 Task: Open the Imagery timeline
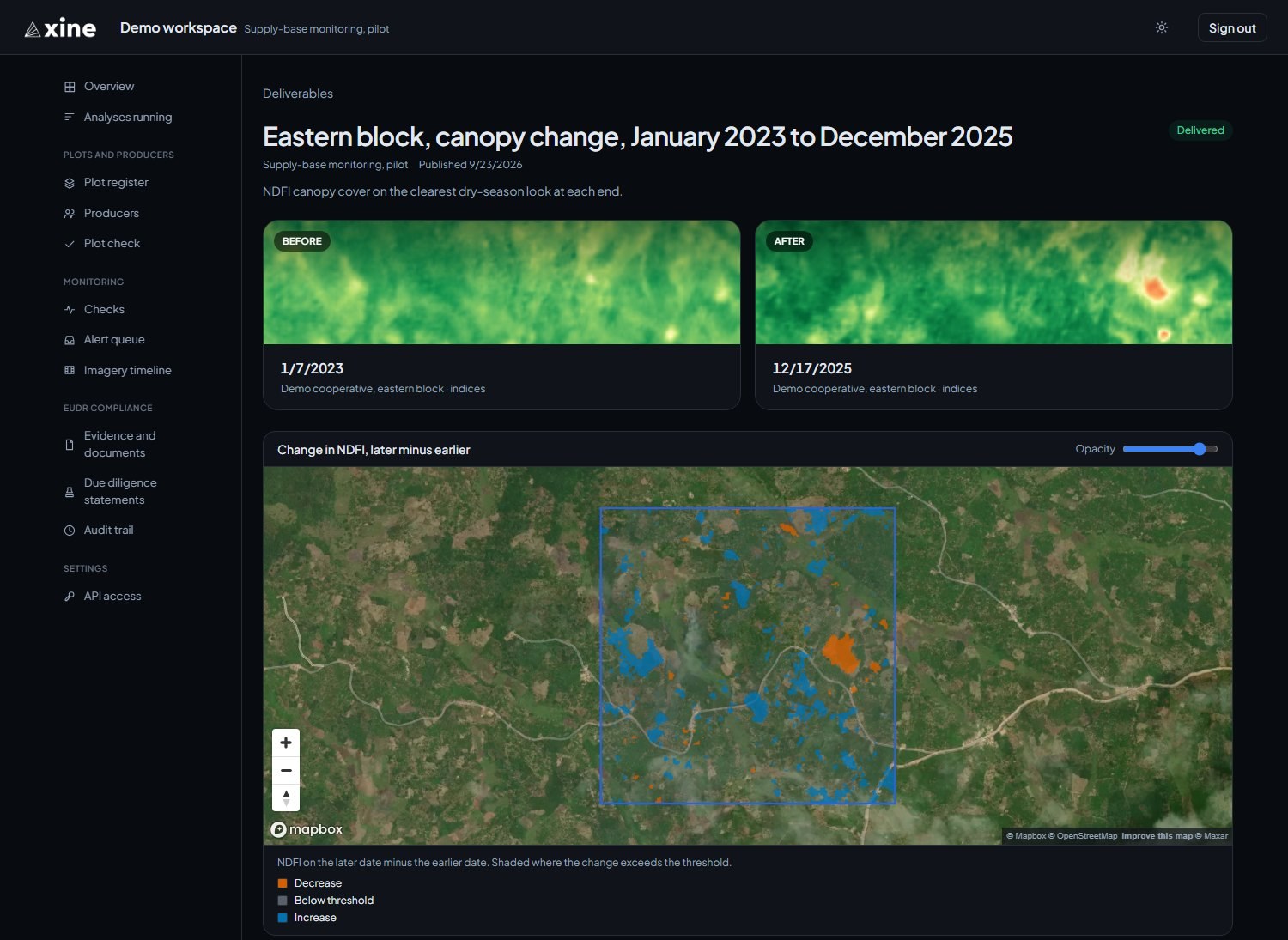tap(128, 370)
